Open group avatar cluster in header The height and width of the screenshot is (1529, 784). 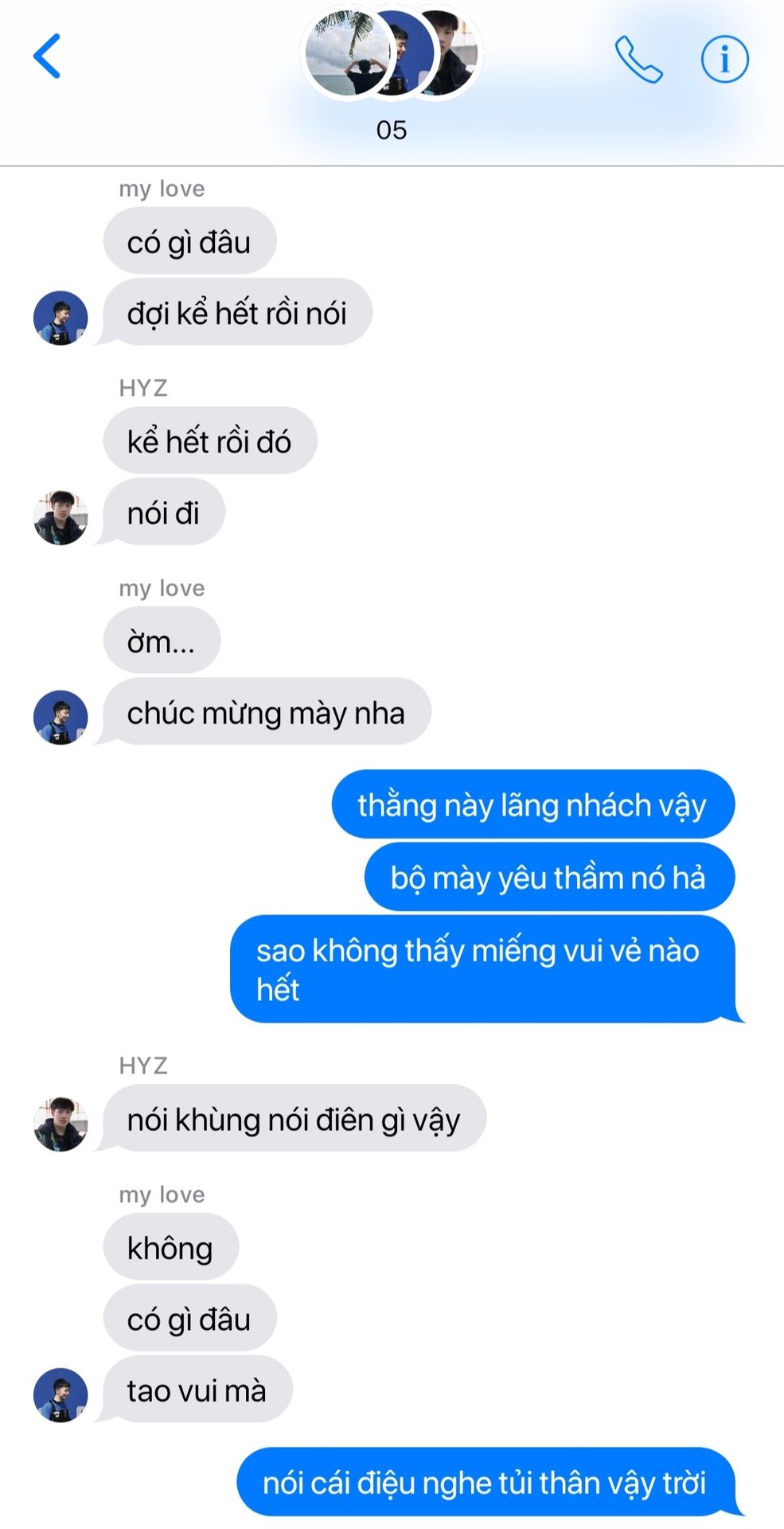pos(392,54)
